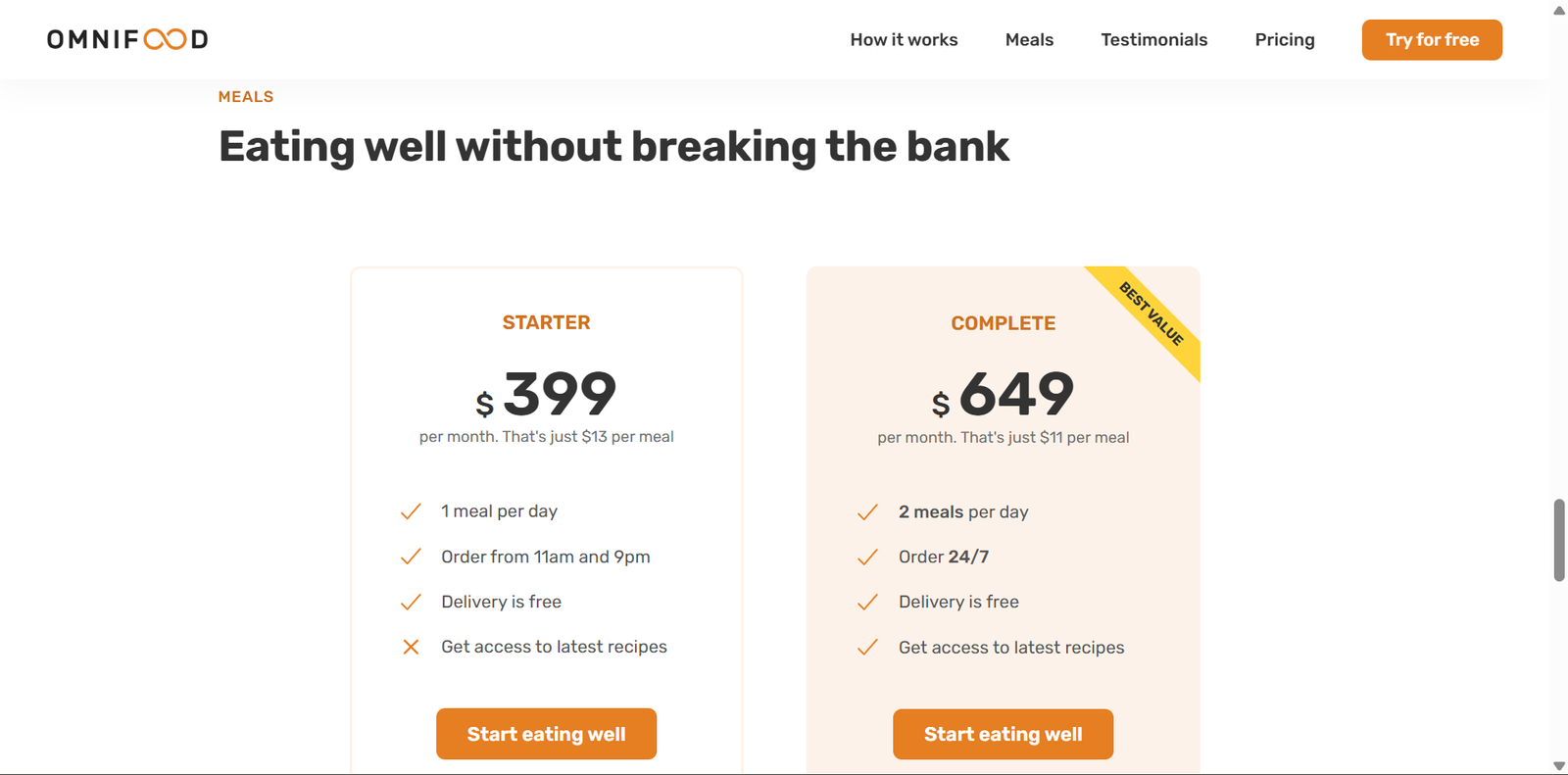Click Starter plan's Delivery is free checkmark
1568x775 pixels.
point(411,602)
